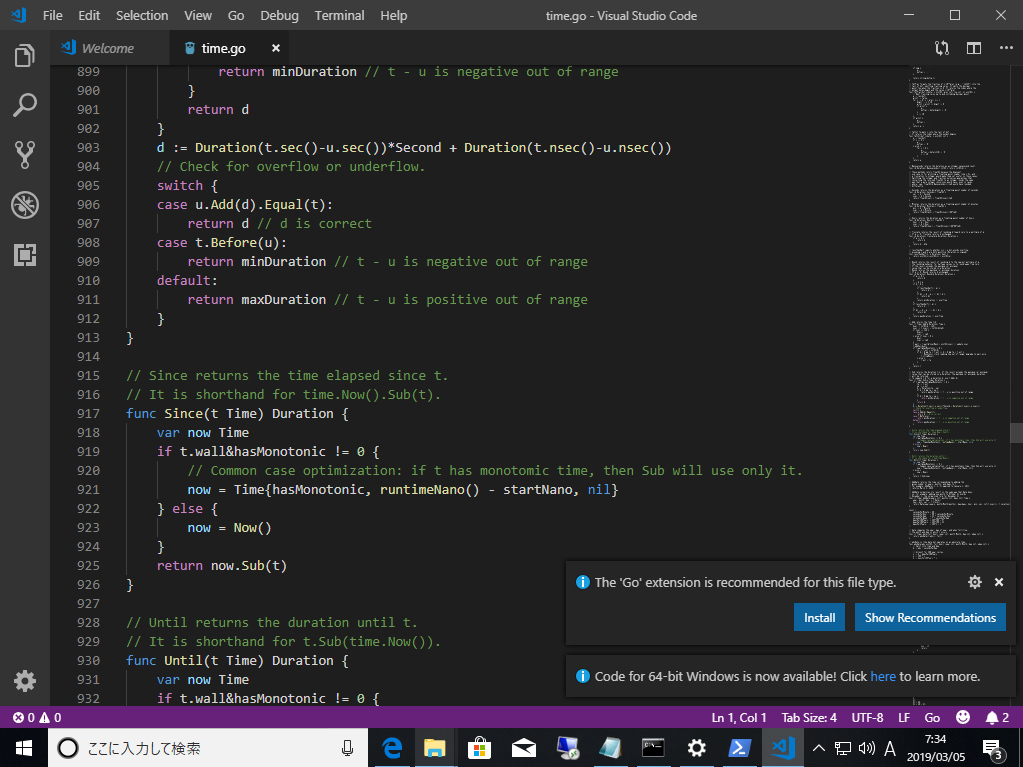Click the vertical scrollbar thumb
The image size is (1023, 767).
1016,433
